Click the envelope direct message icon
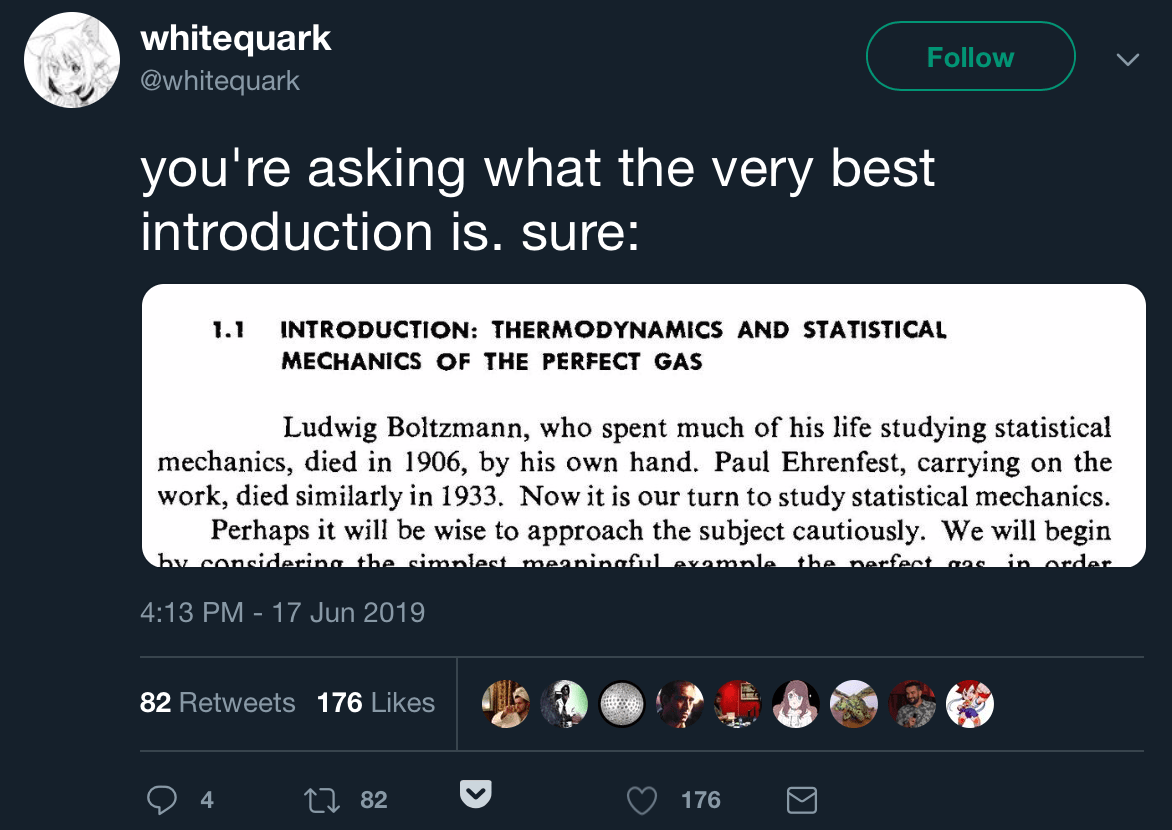Screen dimensions: 1172x830 click(802, 799)
